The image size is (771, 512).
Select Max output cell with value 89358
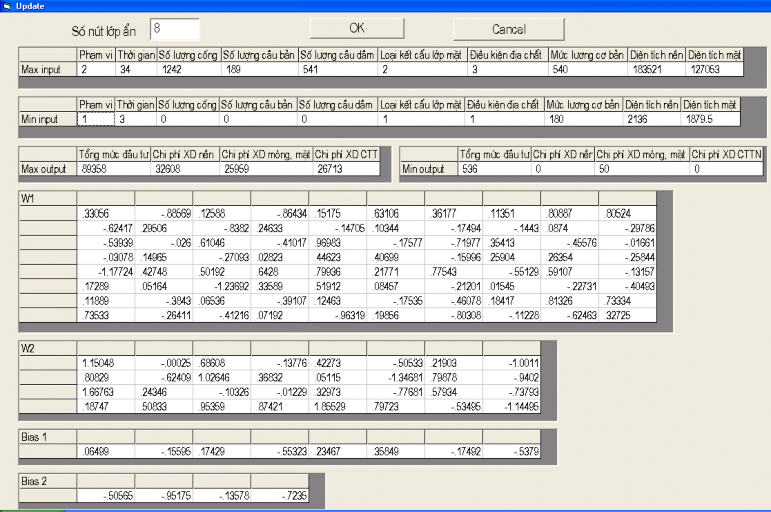(114, 168)
